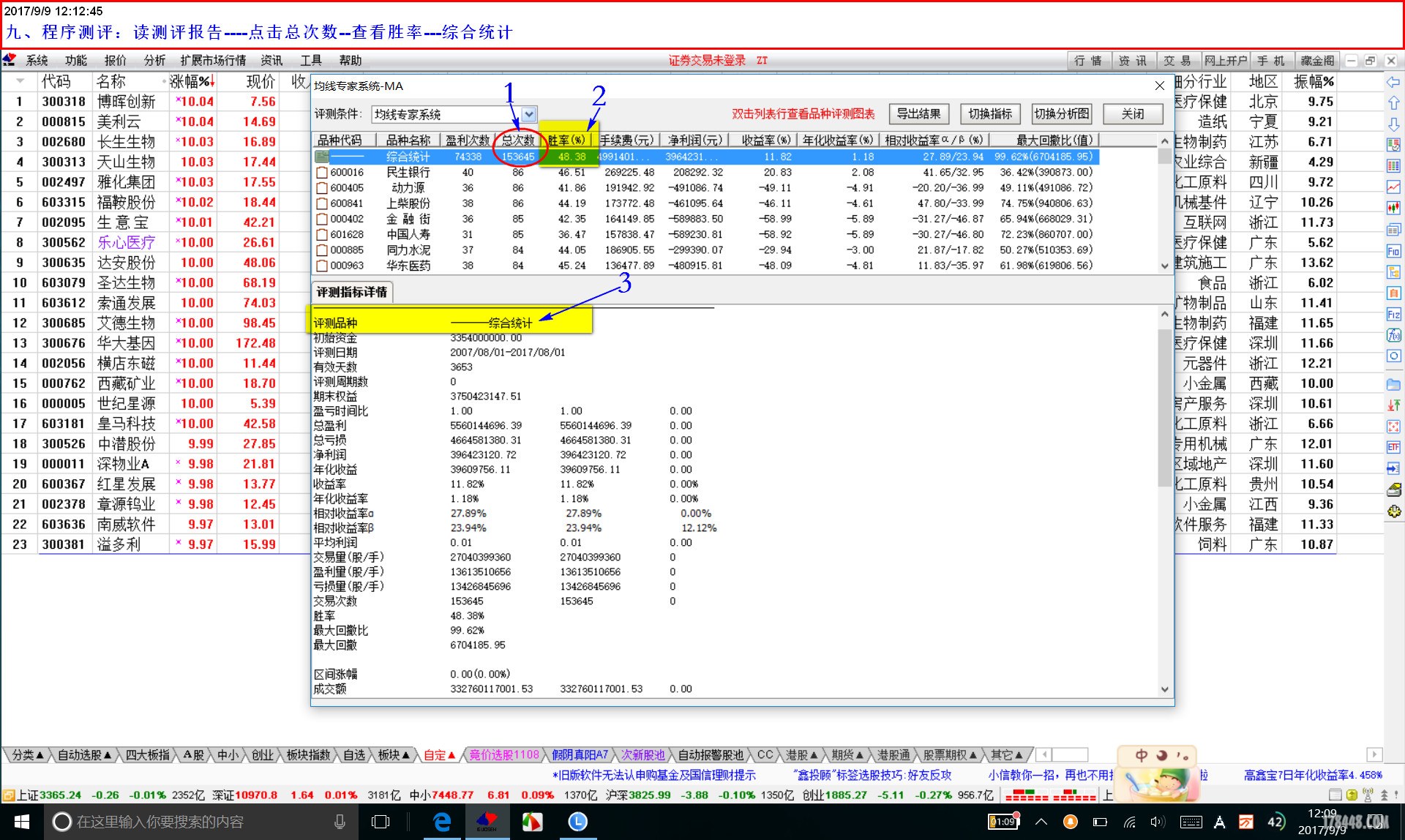Tick checkbox for 600841 上柴股份 row
The width and height of the screenshot is (1405, 840).
pyautogui.click(x=321, y=203)
